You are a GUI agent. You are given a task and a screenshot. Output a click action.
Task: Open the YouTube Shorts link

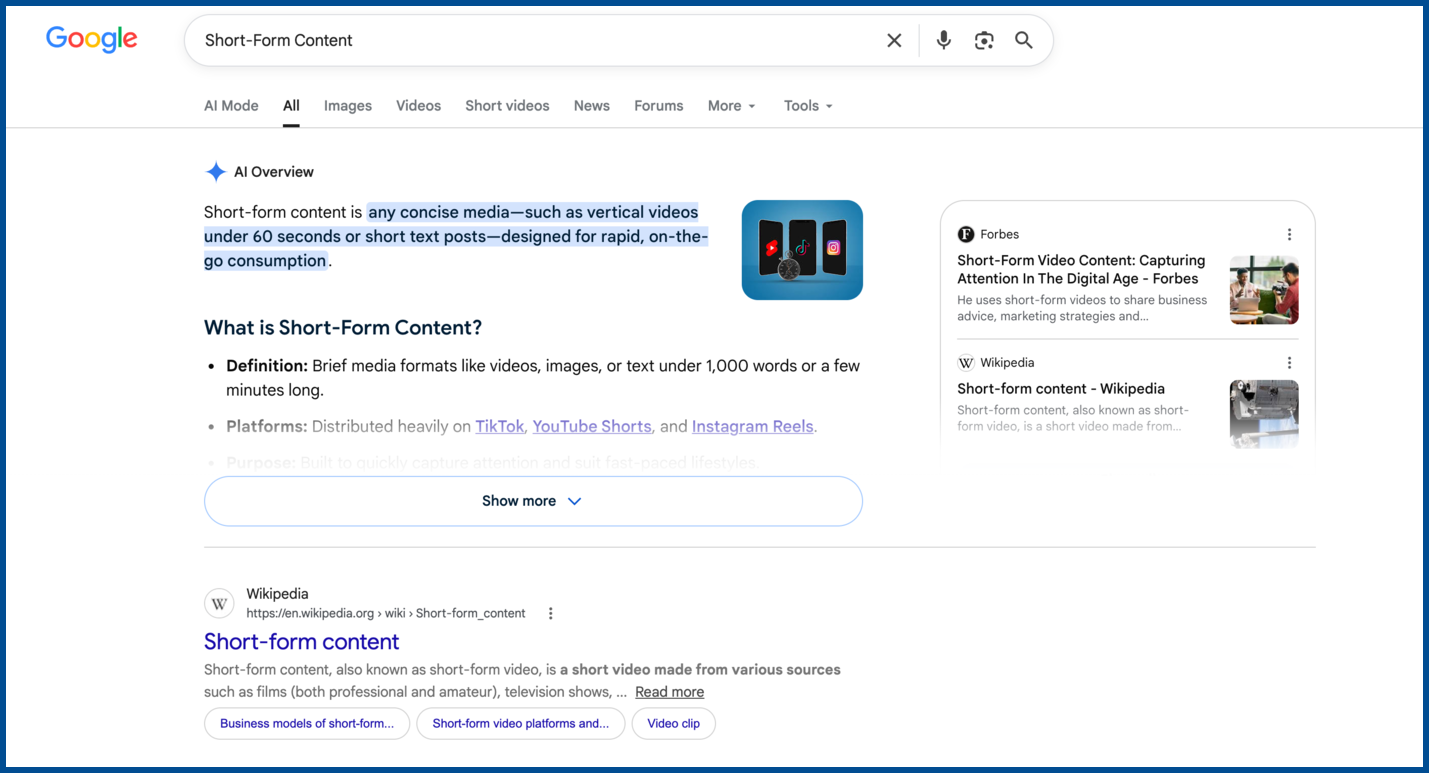[592, 426]
